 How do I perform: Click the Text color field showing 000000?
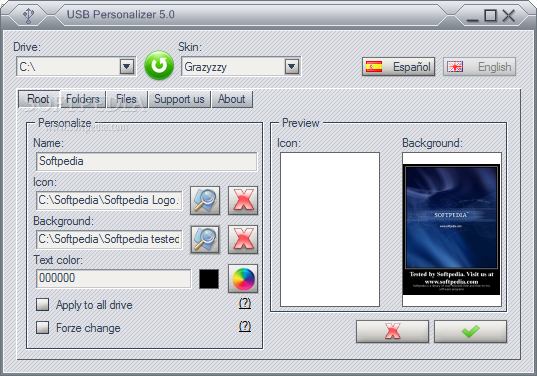click(113, 278)
